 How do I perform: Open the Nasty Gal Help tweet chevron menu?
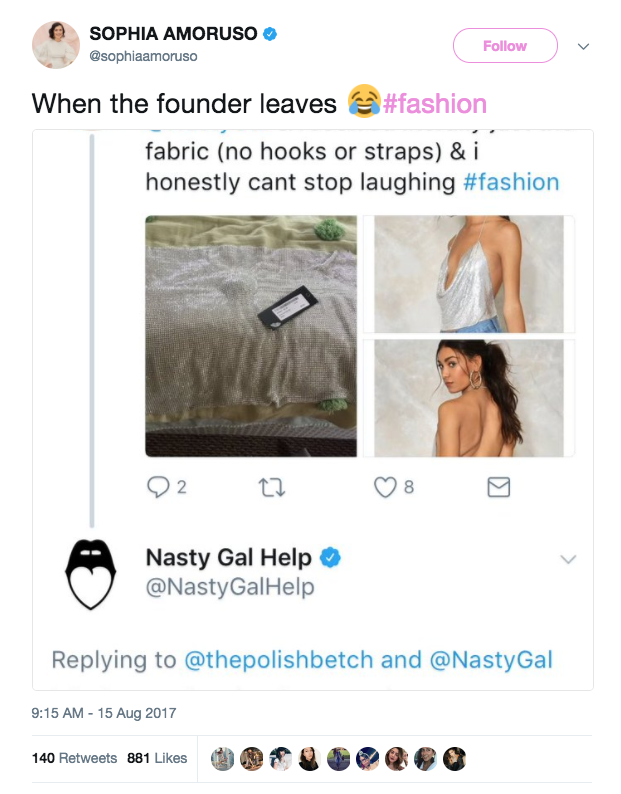[x=568, y=559]
